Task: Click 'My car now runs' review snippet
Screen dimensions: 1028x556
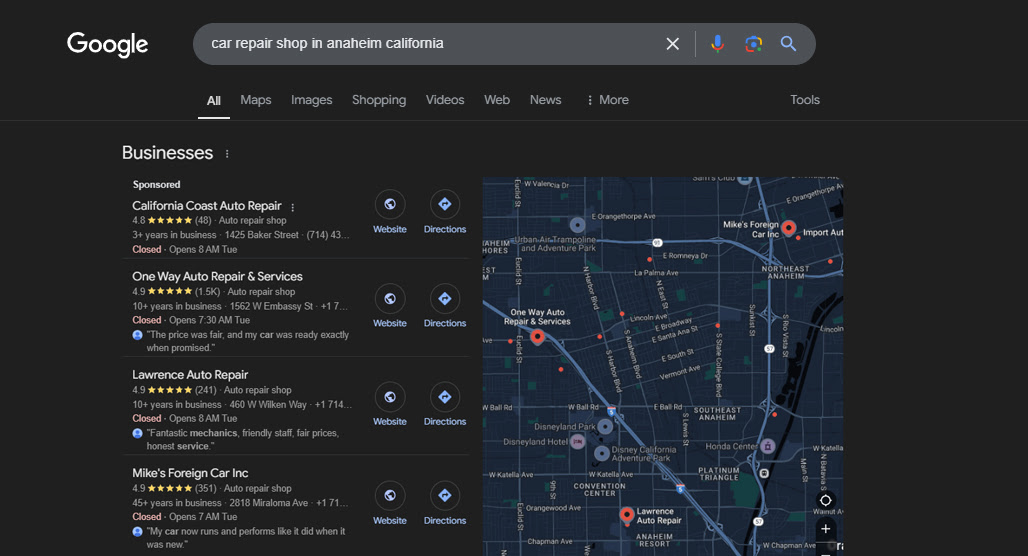Action: pyautogui.click(x=246, y=538)
